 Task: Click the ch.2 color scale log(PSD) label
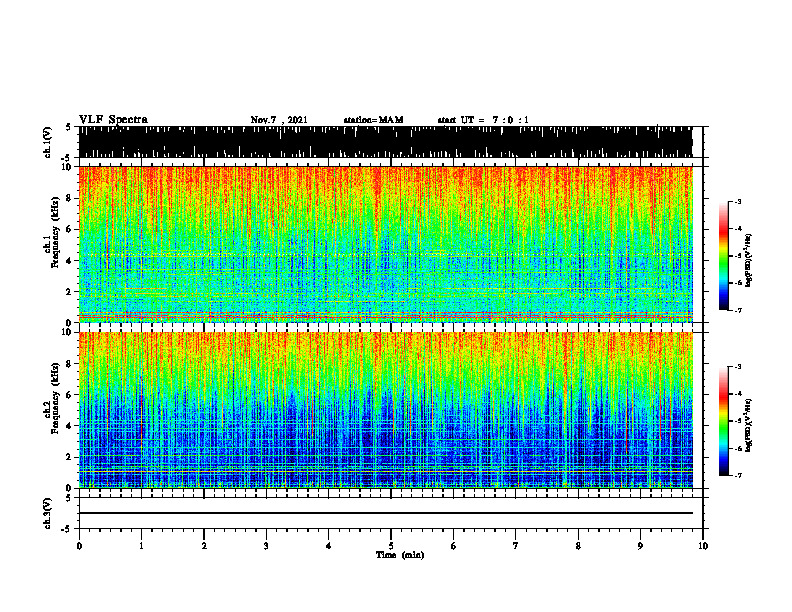749,424
